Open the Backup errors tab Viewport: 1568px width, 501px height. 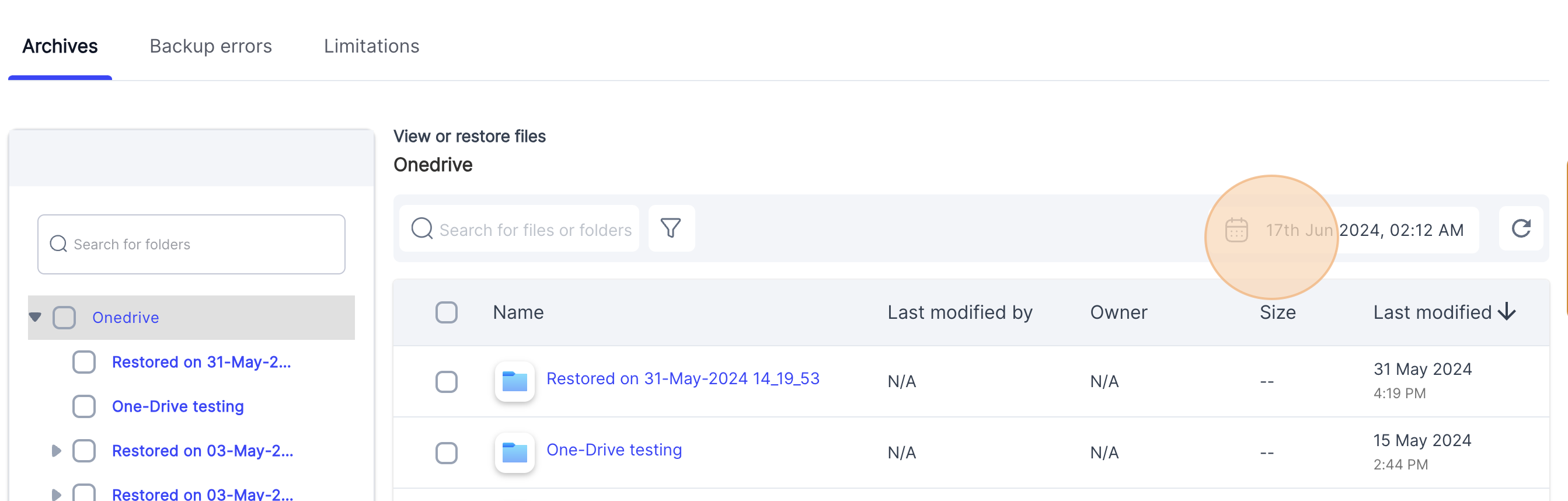[211, 46]
